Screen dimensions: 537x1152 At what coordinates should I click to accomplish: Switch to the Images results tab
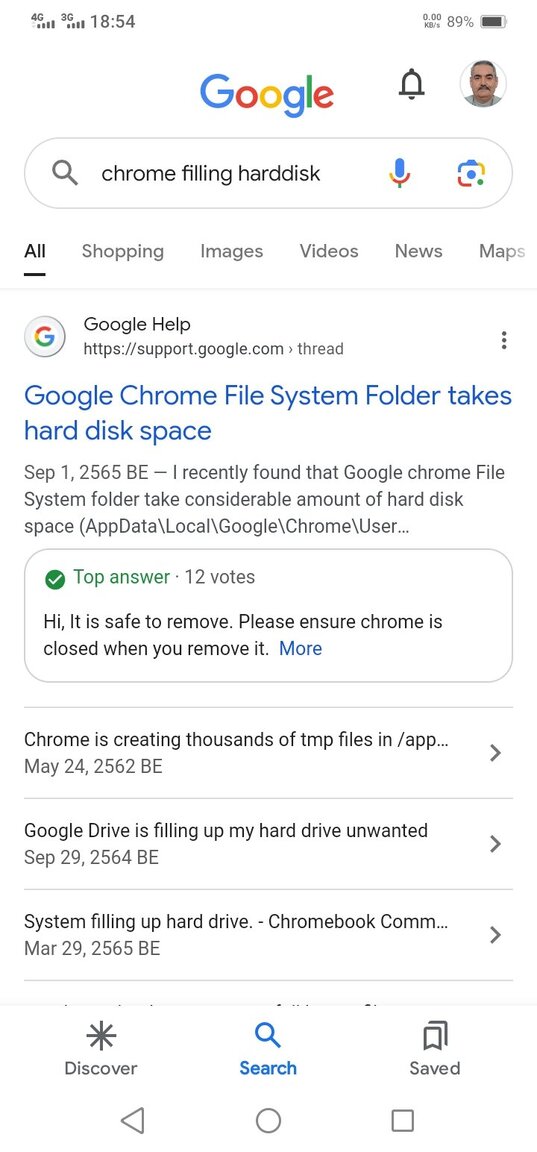click(x=231, y=251)
